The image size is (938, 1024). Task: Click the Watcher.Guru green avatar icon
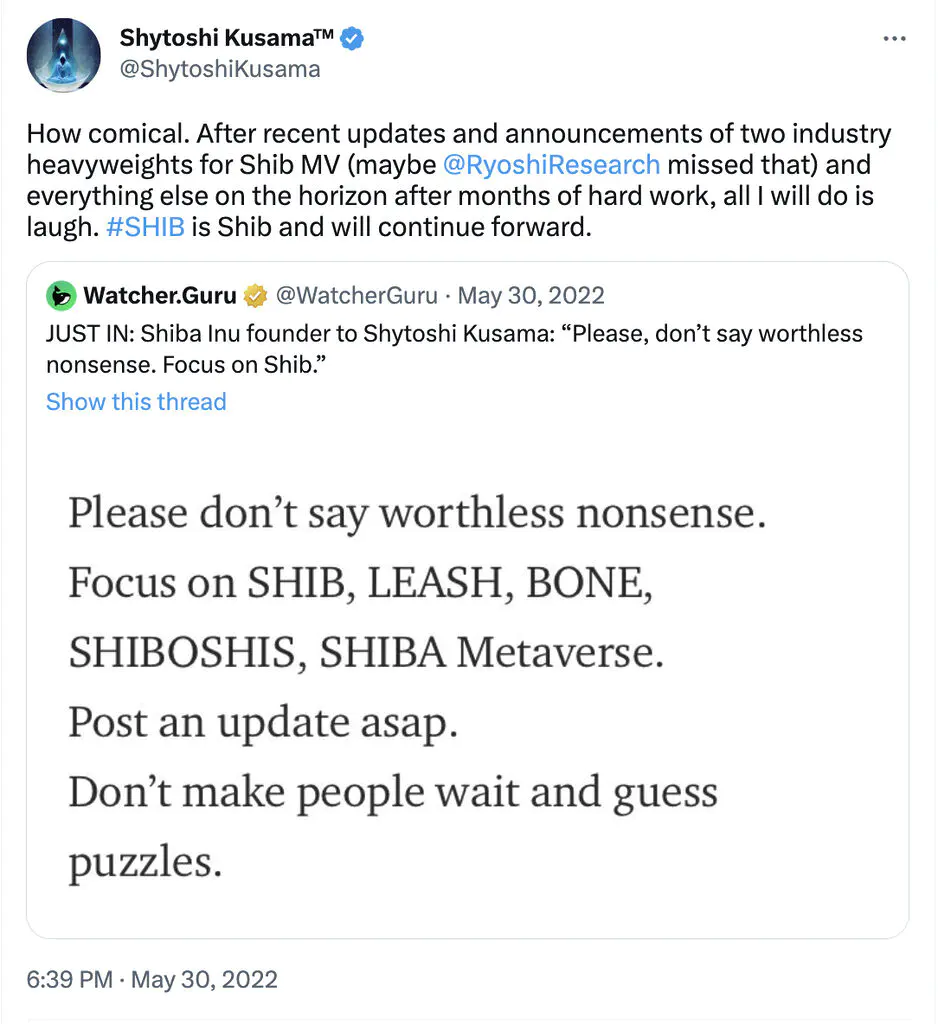[x=61, y=296]
